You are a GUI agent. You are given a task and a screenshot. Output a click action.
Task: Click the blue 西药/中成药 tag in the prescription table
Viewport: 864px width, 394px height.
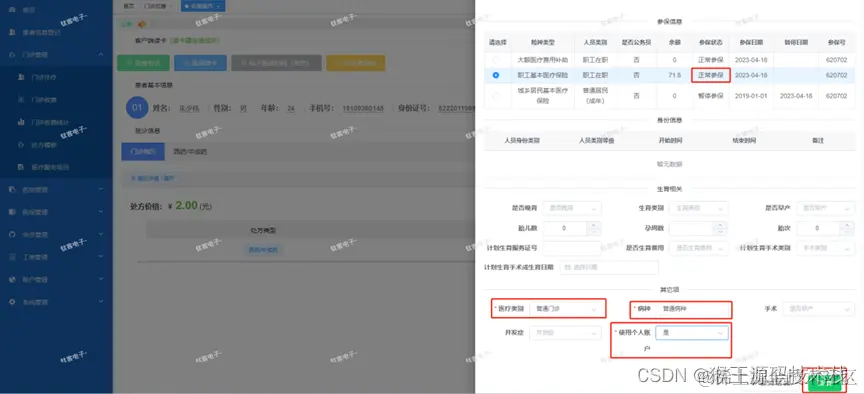(263, 250)
